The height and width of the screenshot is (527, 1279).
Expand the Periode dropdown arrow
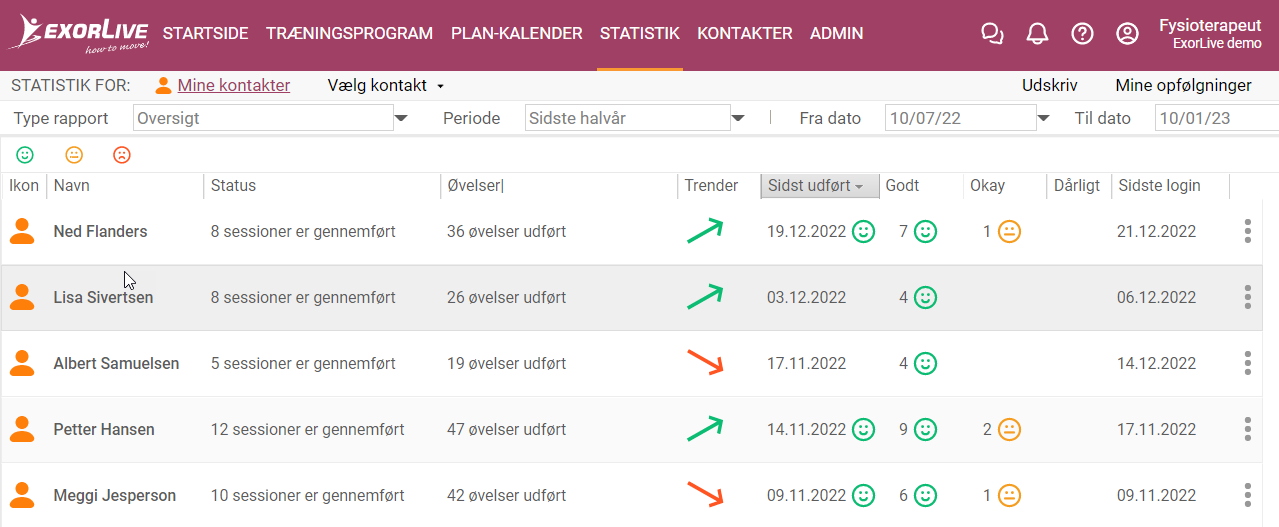coord(738,118)
